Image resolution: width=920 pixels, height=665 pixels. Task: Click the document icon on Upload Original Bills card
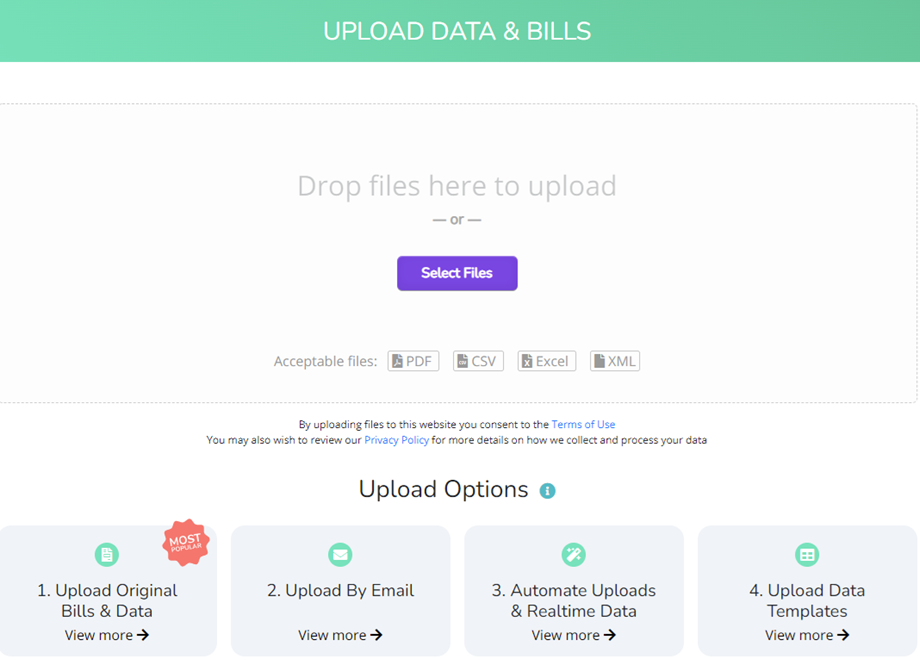point(107,554)
